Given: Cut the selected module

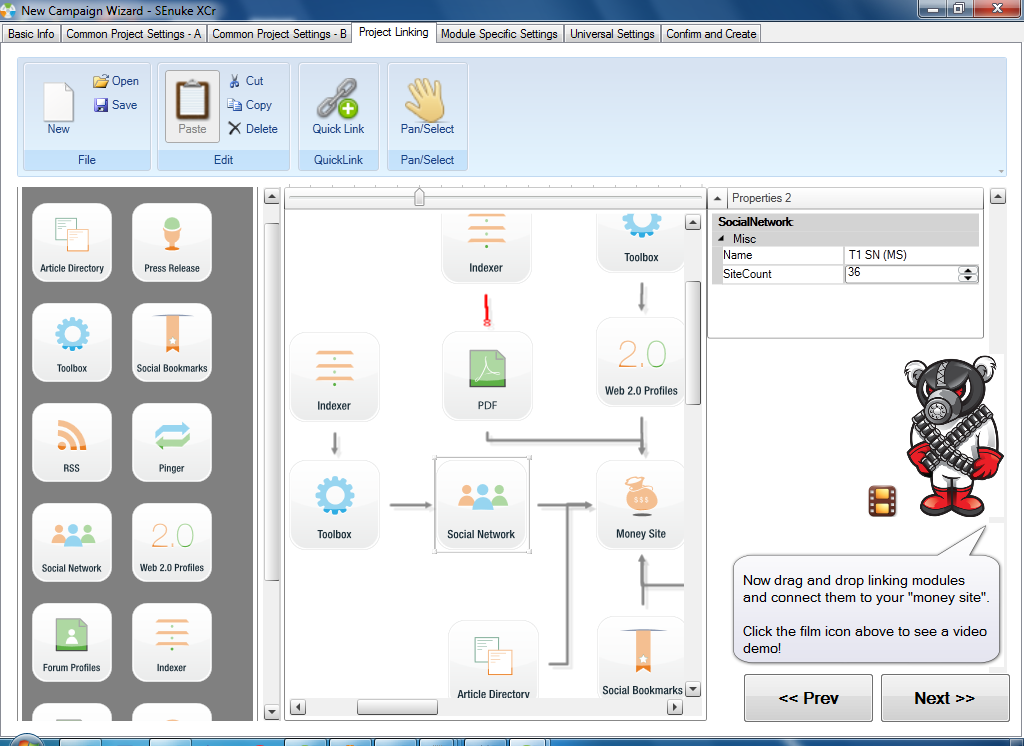Looking at the screenshot, I should pyautogui.click(x=246, y=81).
